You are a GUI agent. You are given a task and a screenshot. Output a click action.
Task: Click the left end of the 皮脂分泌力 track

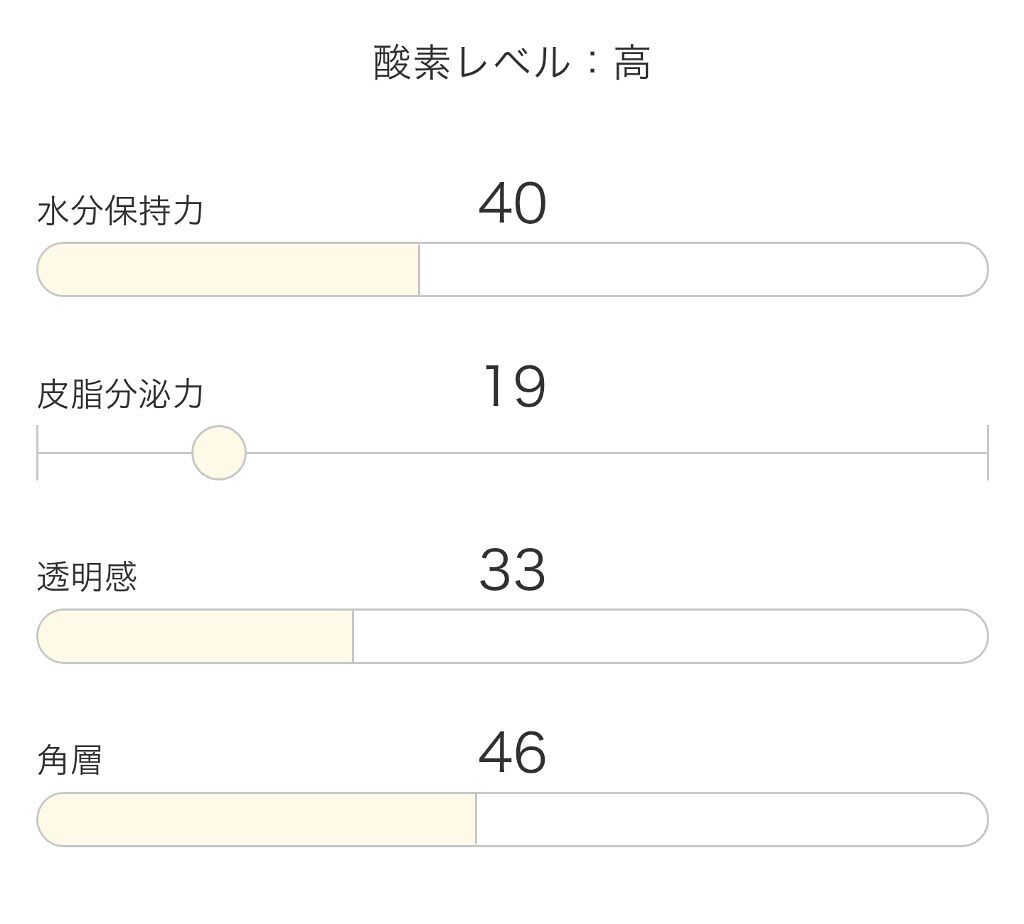coord(38,454)
